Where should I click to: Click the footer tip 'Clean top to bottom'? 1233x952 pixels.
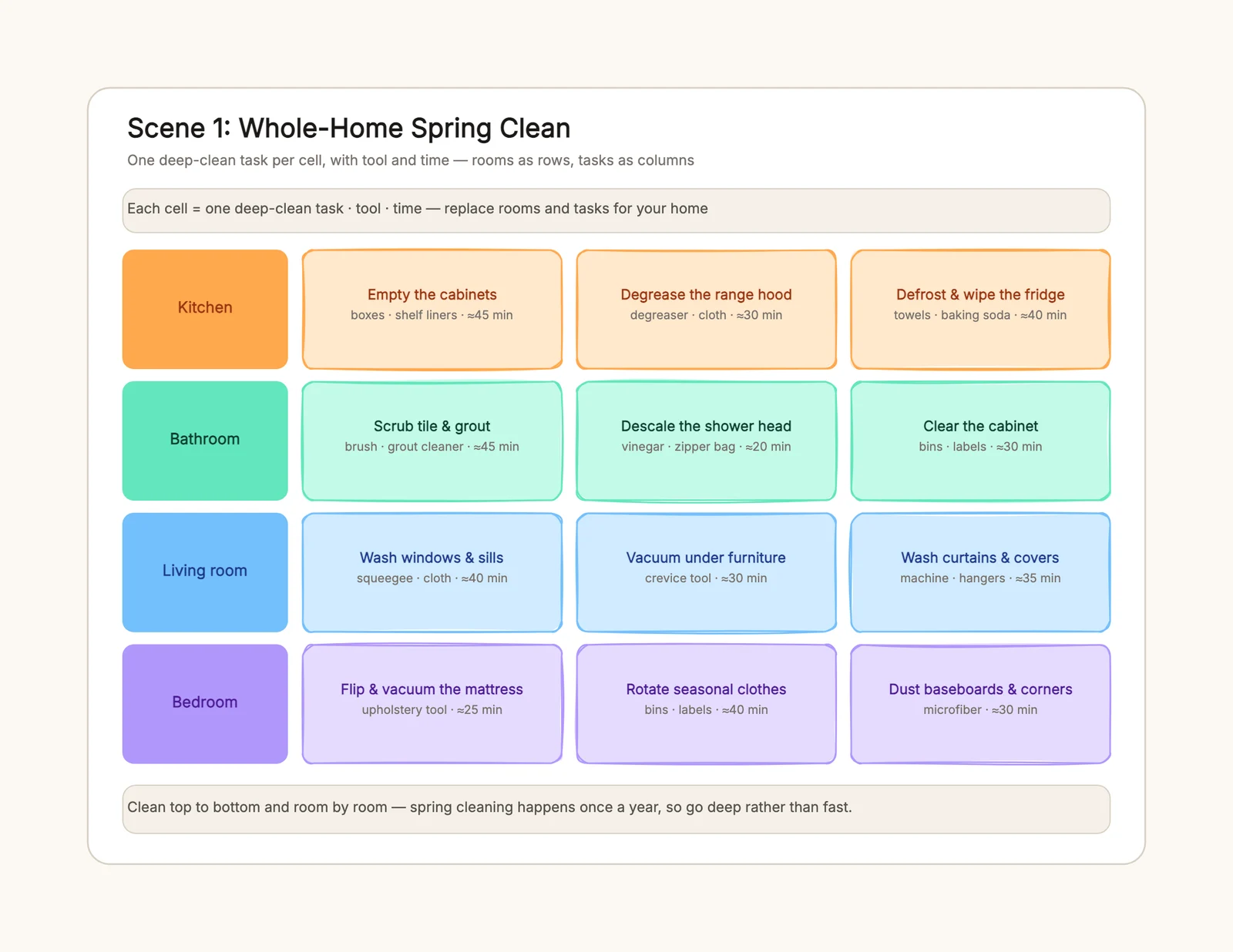coord(616,809)
